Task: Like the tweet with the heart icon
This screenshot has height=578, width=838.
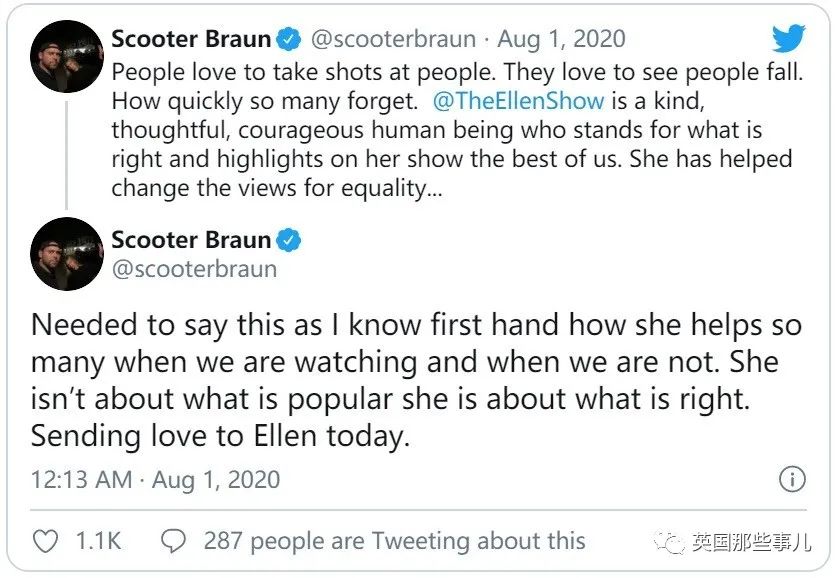Action: point(46,541)
